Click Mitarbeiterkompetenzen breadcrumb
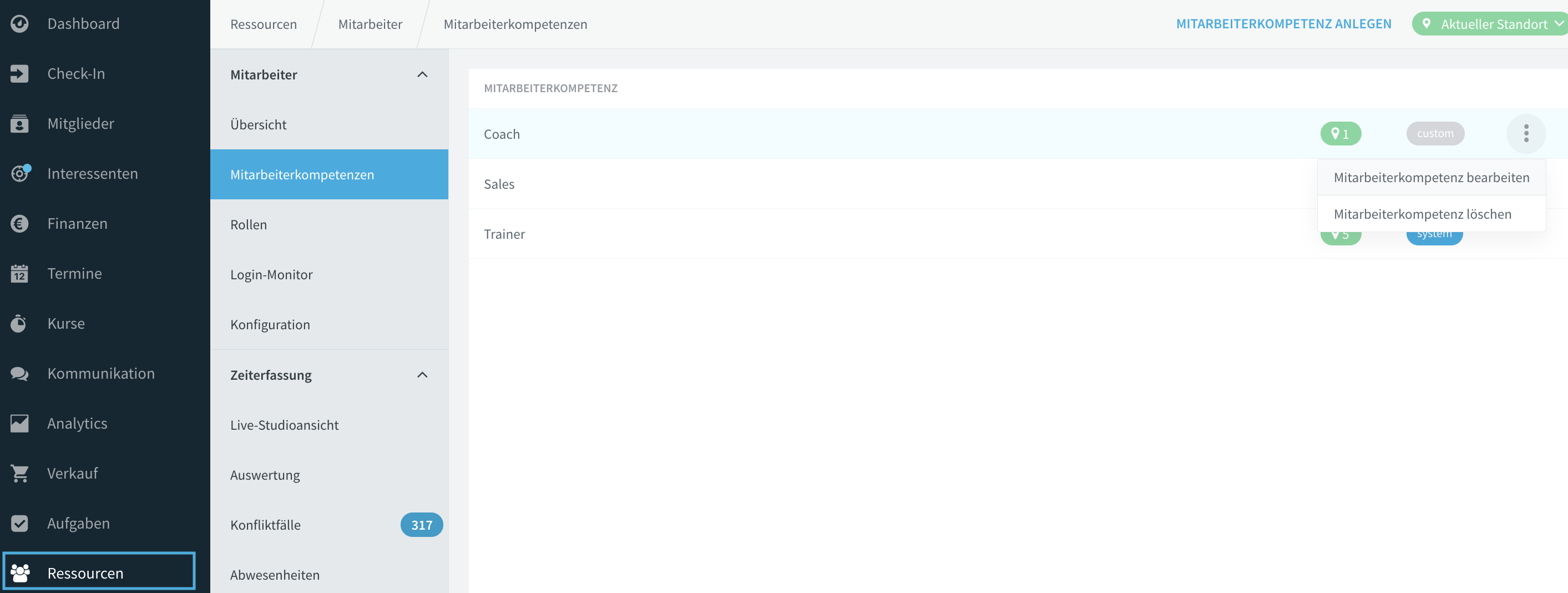The image size is (1568, 593). 515,24
